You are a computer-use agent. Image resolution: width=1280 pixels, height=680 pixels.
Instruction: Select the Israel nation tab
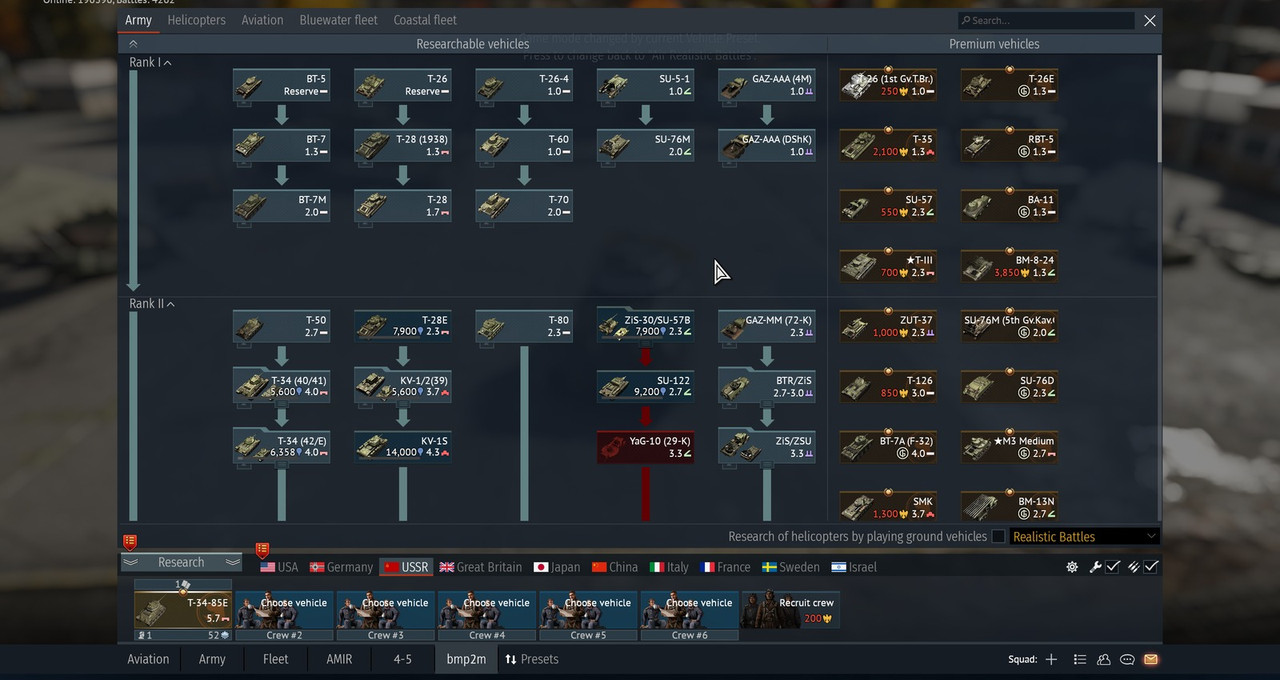pos(854,567)
